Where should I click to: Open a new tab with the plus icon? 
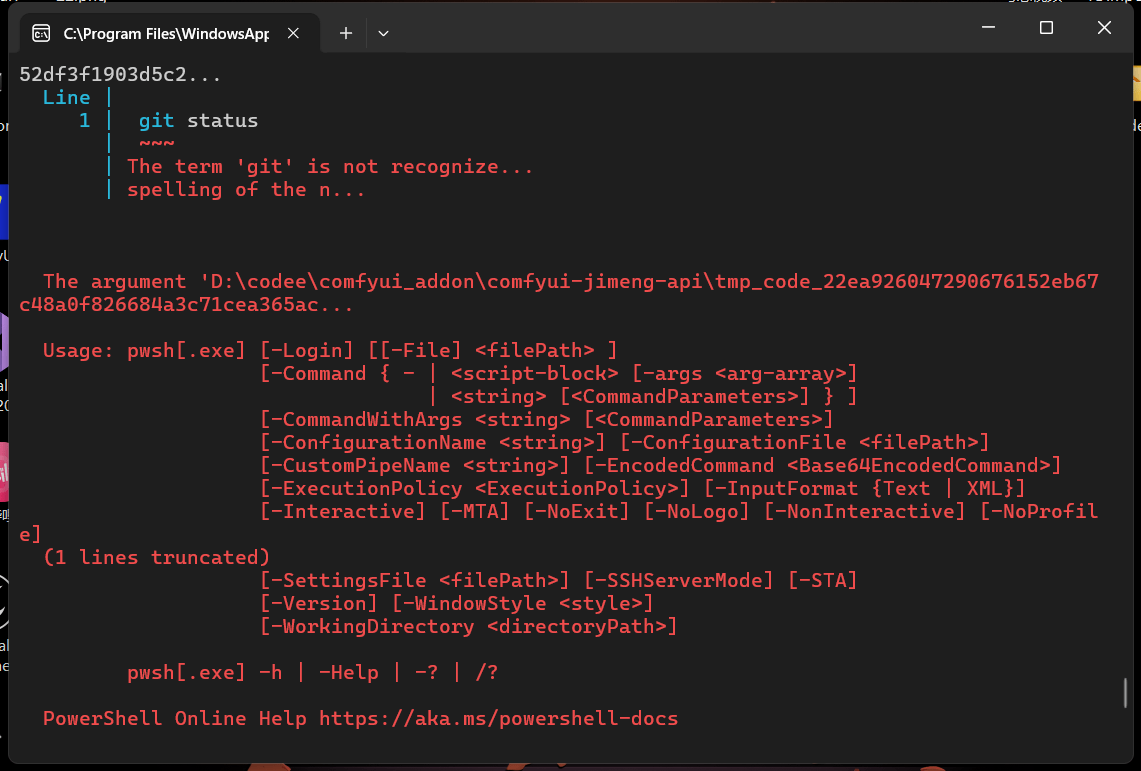(x=345, y=33)
